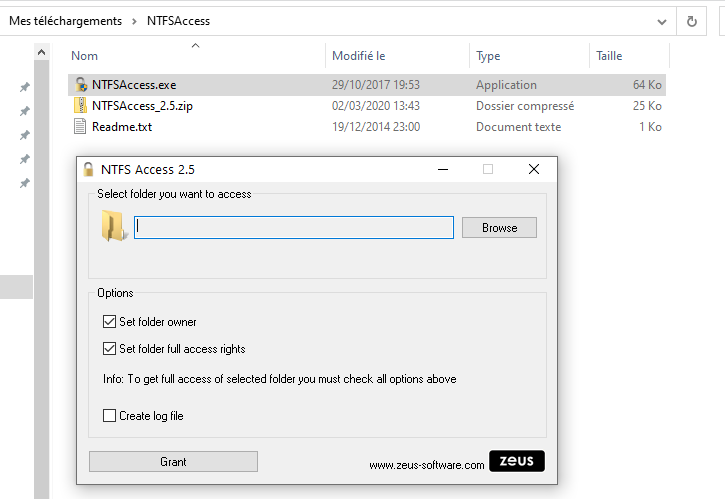Click the NTFSAccess.exe application icon

click(80, 85)
